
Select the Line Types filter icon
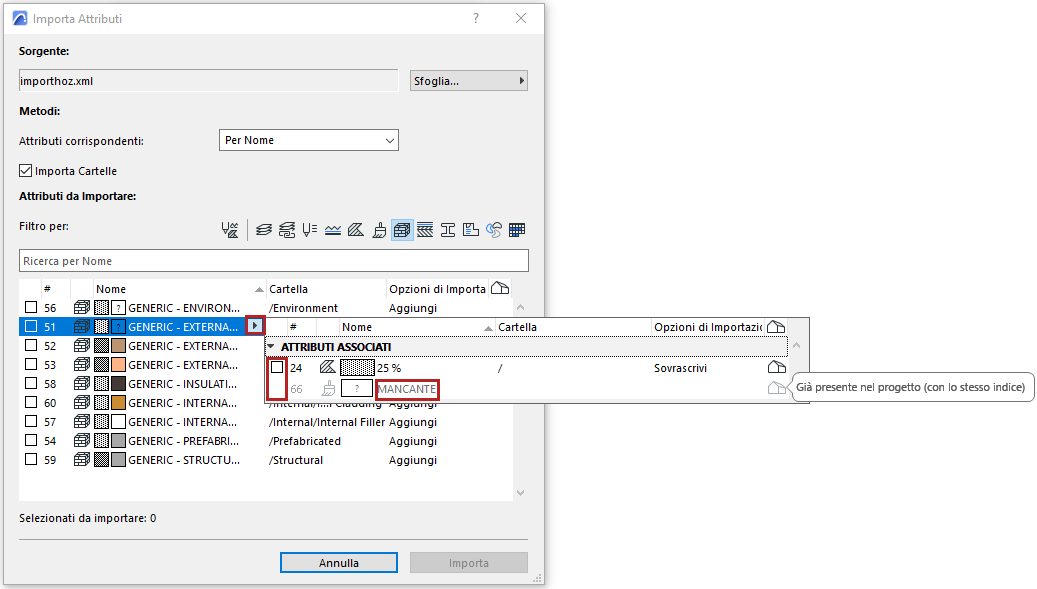pyautogui.click(x=333, y=229)
